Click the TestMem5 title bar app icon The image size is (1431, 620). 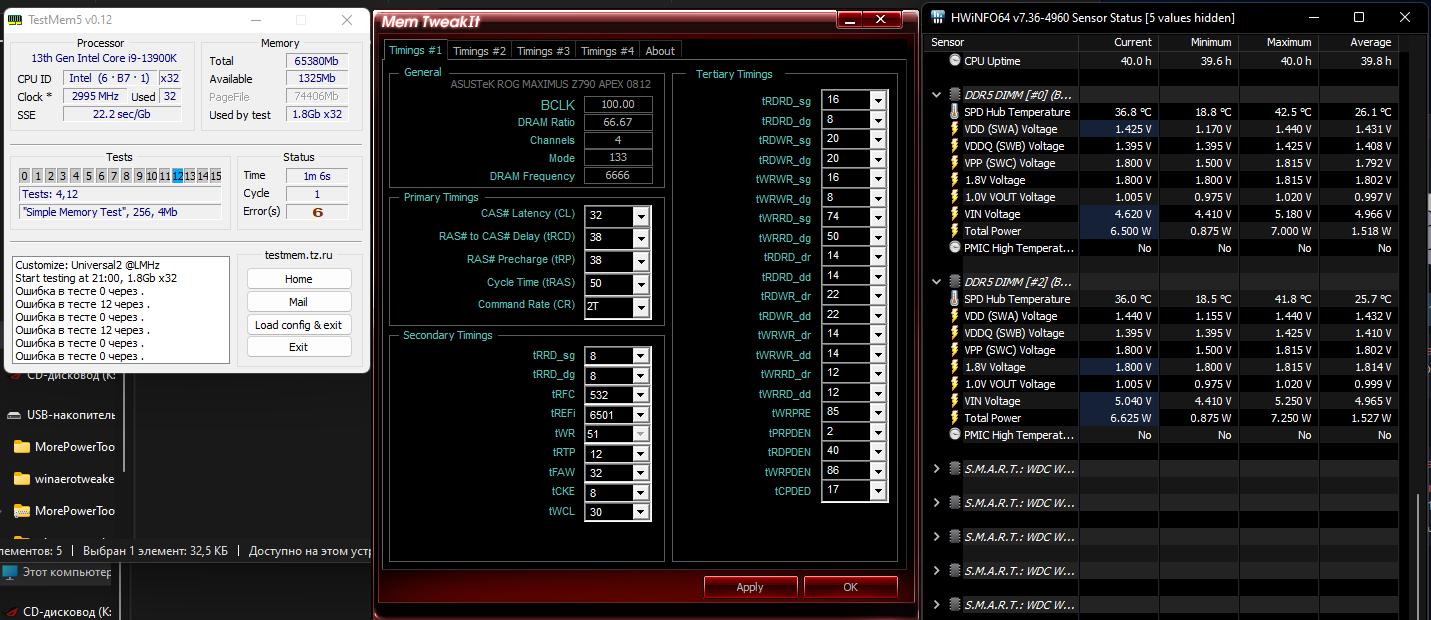[x=15, y=20]
